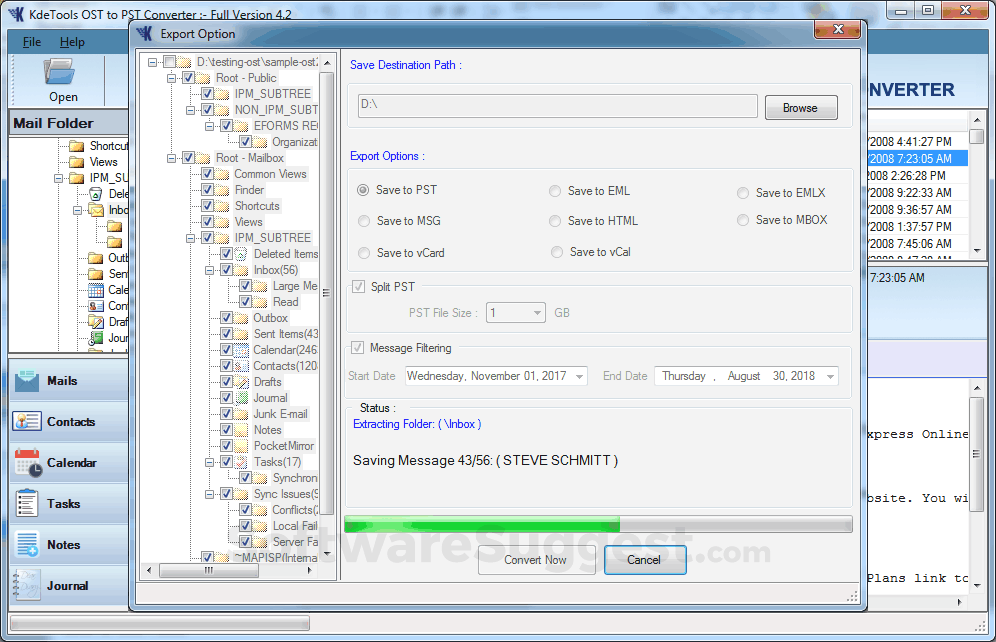Open the Help menu
This screenshot has width=996, height=642.
(x=72, y=42)
